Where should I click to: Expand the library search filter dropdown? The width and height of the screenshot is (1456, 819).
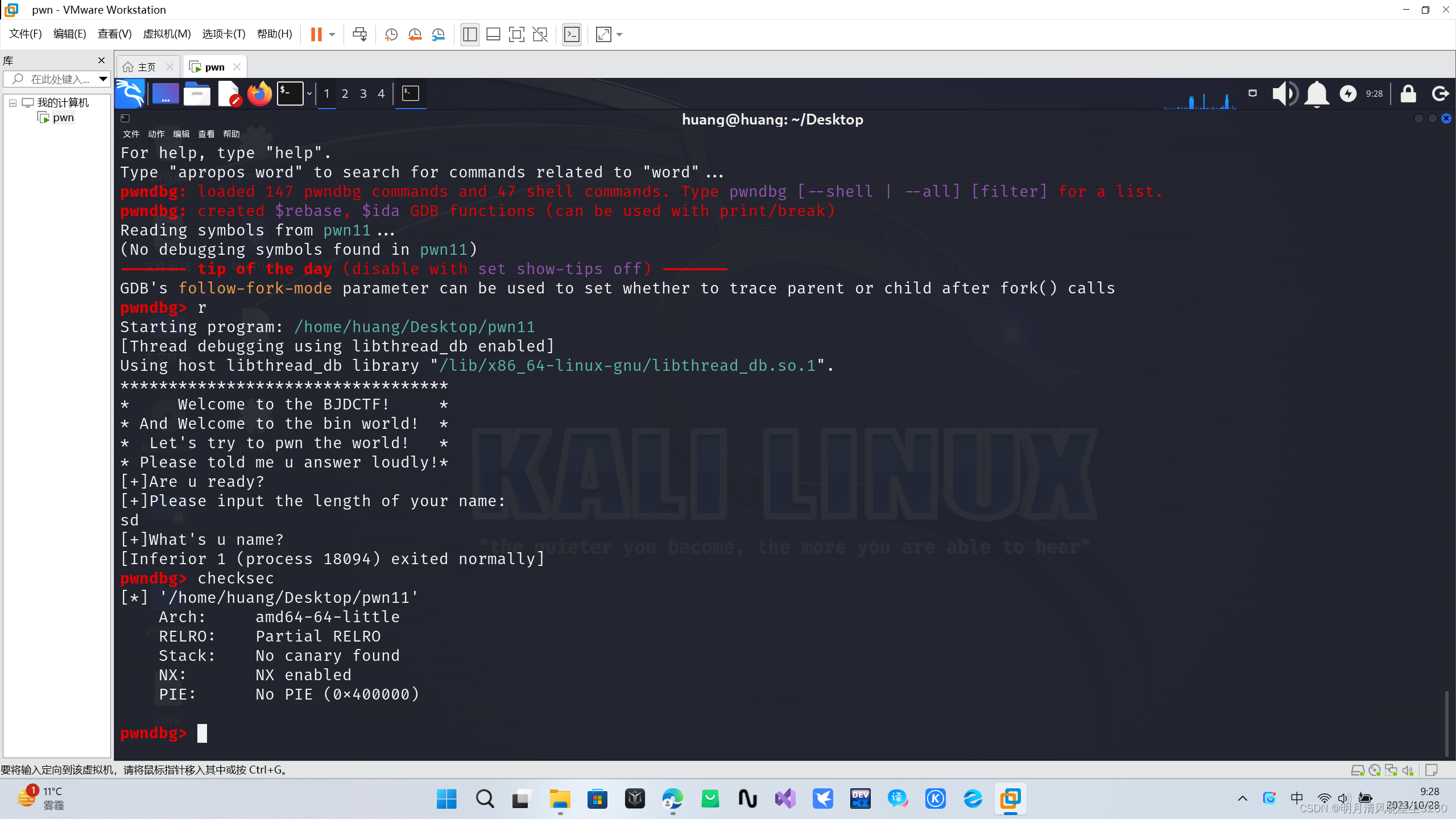pyautogui.click(x=103, y=79)
